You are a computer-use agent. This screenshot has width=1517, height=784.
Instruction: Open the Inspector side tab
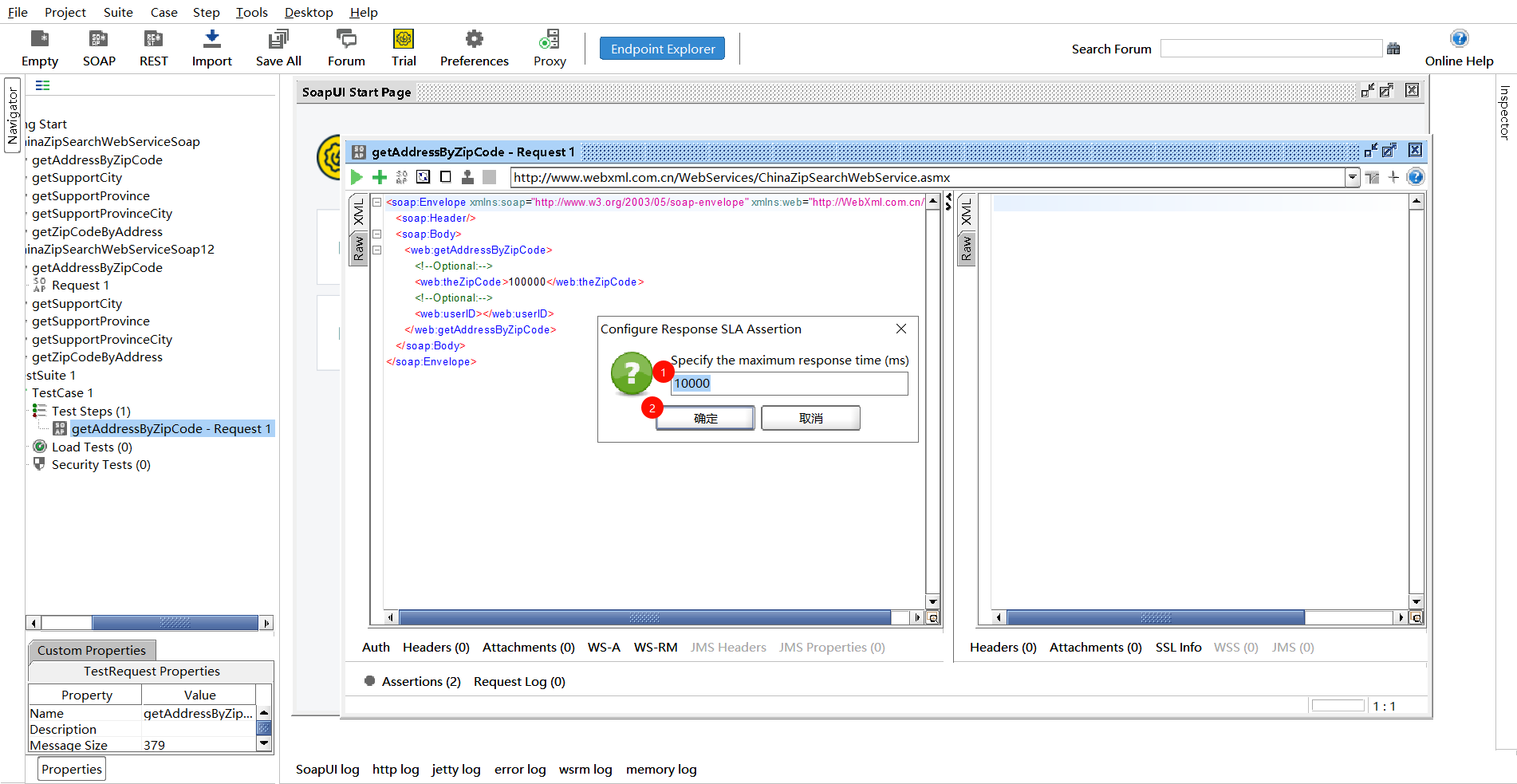point(1505,112)
